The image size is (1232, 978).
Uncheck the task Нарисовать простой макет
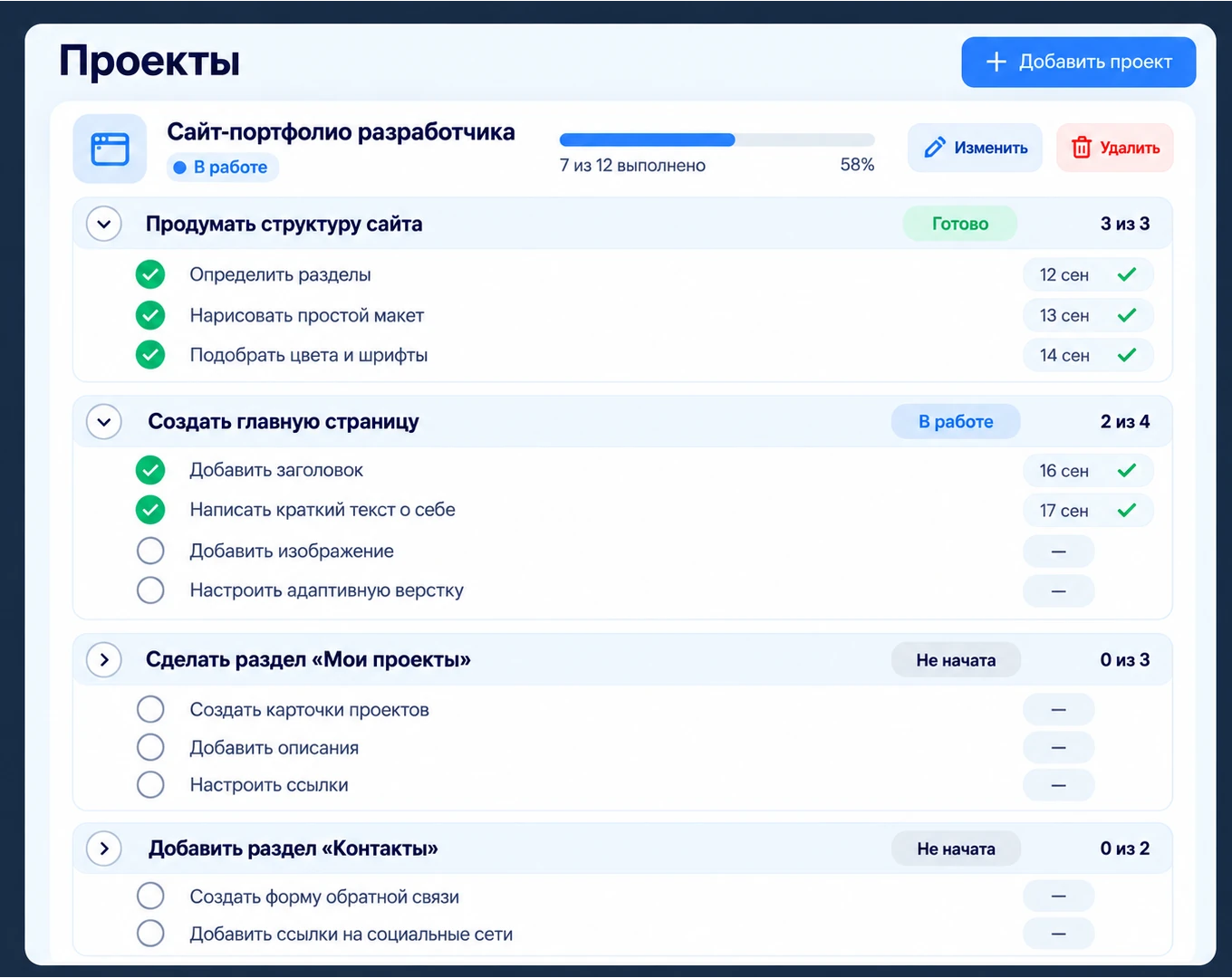click(150, 315)
